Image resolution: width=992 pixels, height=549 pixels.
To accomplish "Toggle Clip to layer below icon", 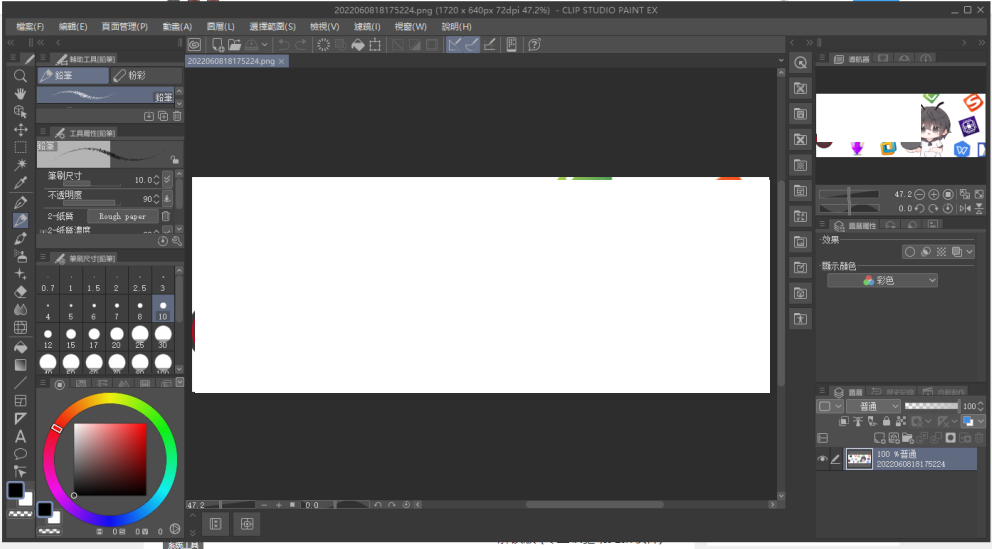I will 844,422.
